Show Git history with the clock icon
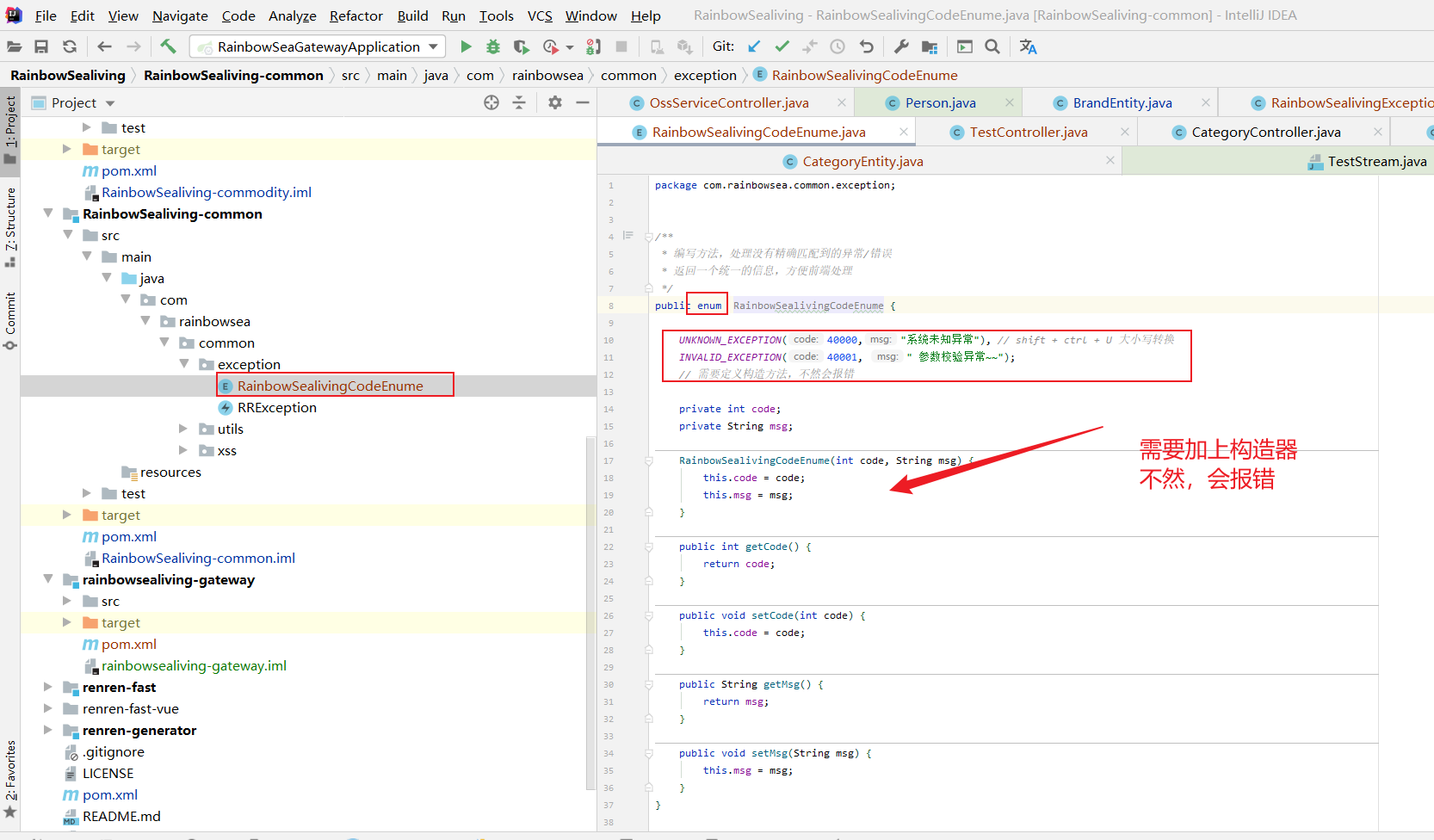 click(838, 46)
